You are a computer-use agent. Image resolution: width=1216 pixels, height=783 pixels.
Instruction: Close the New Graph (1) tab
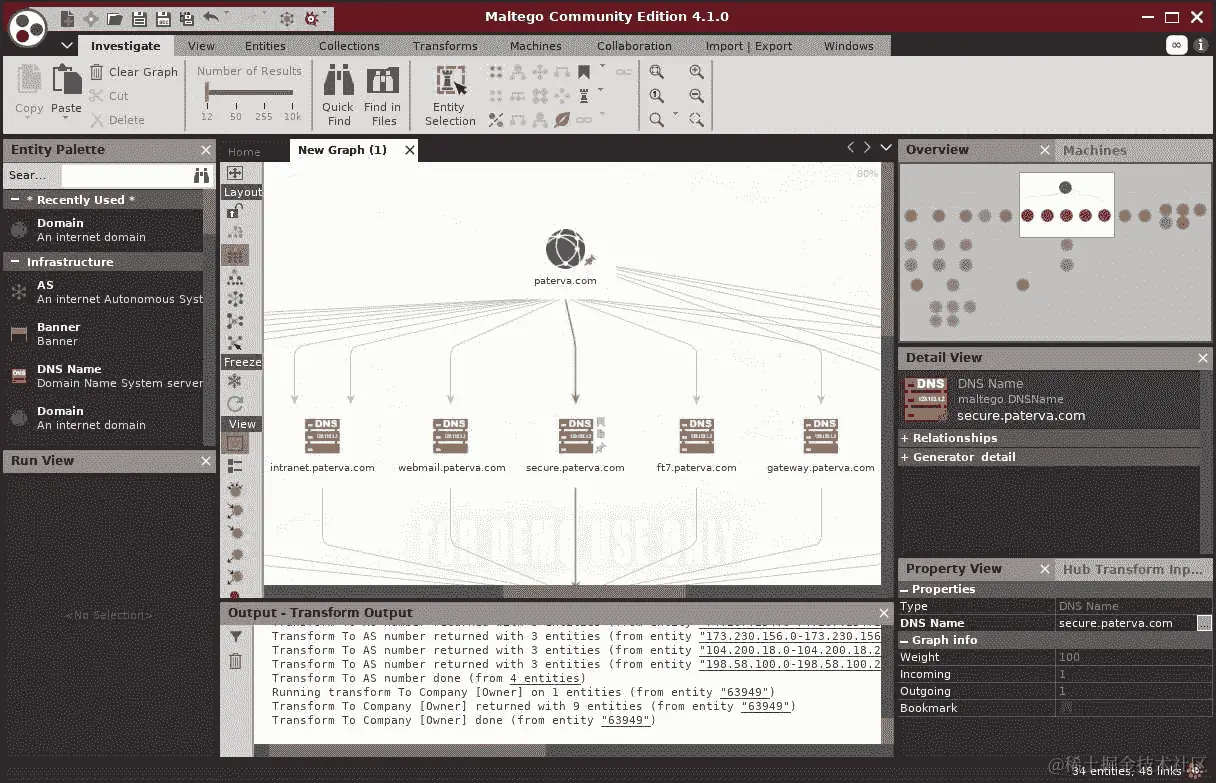(x=409, y=150)
